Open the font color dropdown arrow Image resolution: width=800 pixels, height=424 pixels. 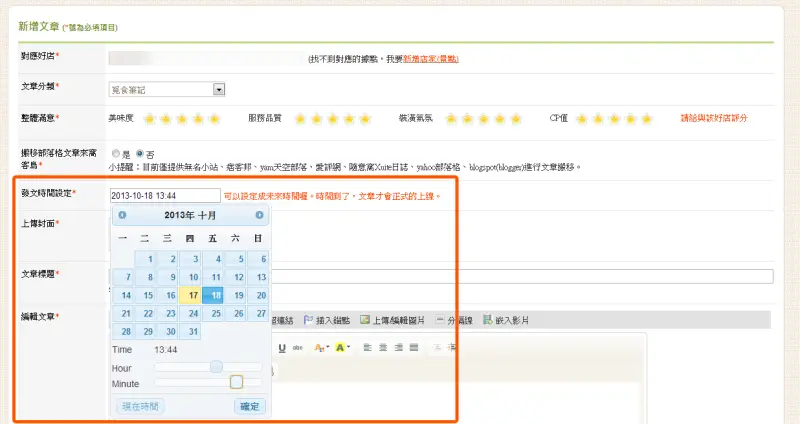click(x=327, y=347)
